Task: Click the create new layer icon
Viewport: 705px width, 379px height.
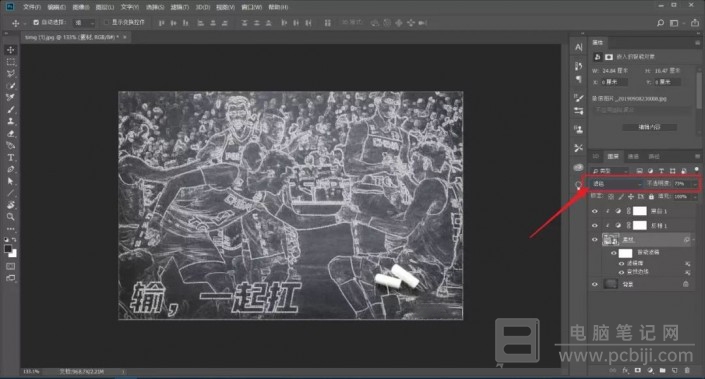Action: click(674, 370)
